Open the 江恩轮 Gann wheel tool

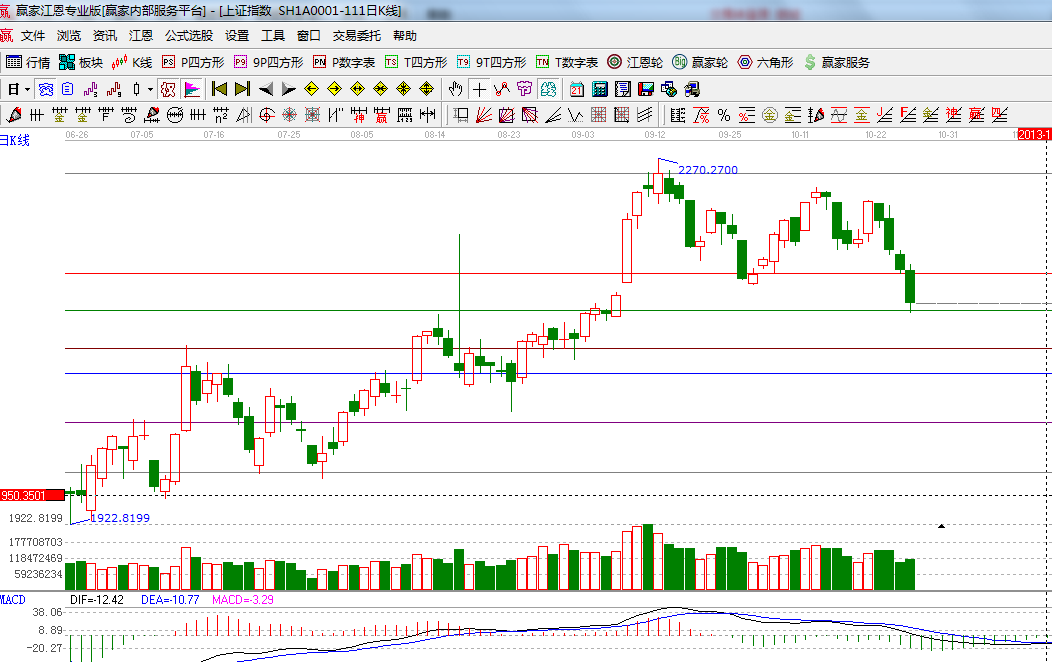click(635, 62)
